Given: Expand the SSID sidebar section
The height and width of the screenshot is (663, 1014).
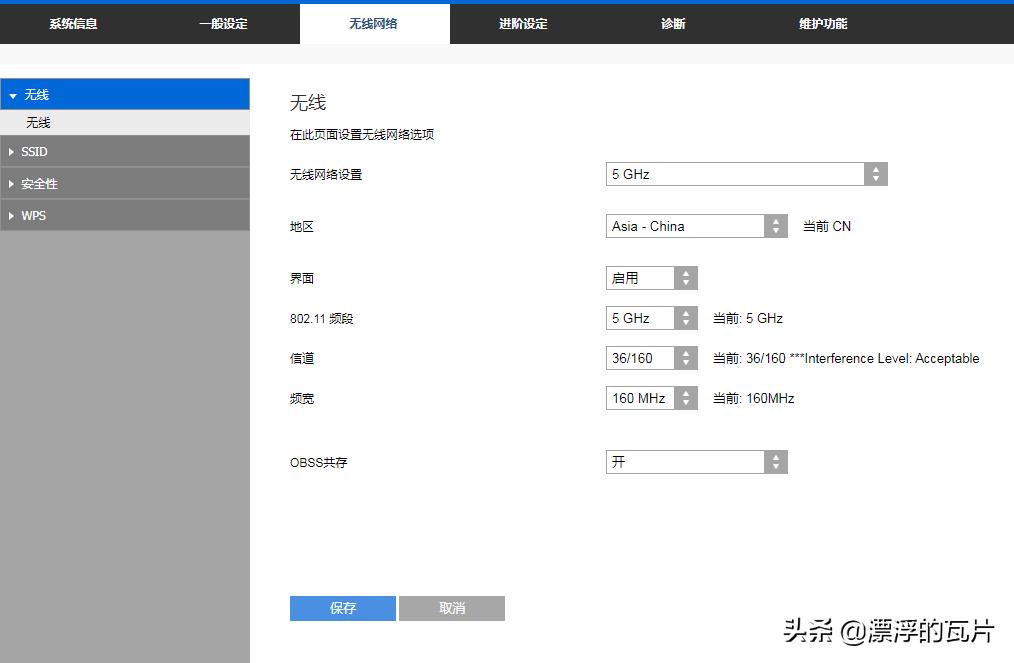Looking at the screenshot, I should coord(125,151).
